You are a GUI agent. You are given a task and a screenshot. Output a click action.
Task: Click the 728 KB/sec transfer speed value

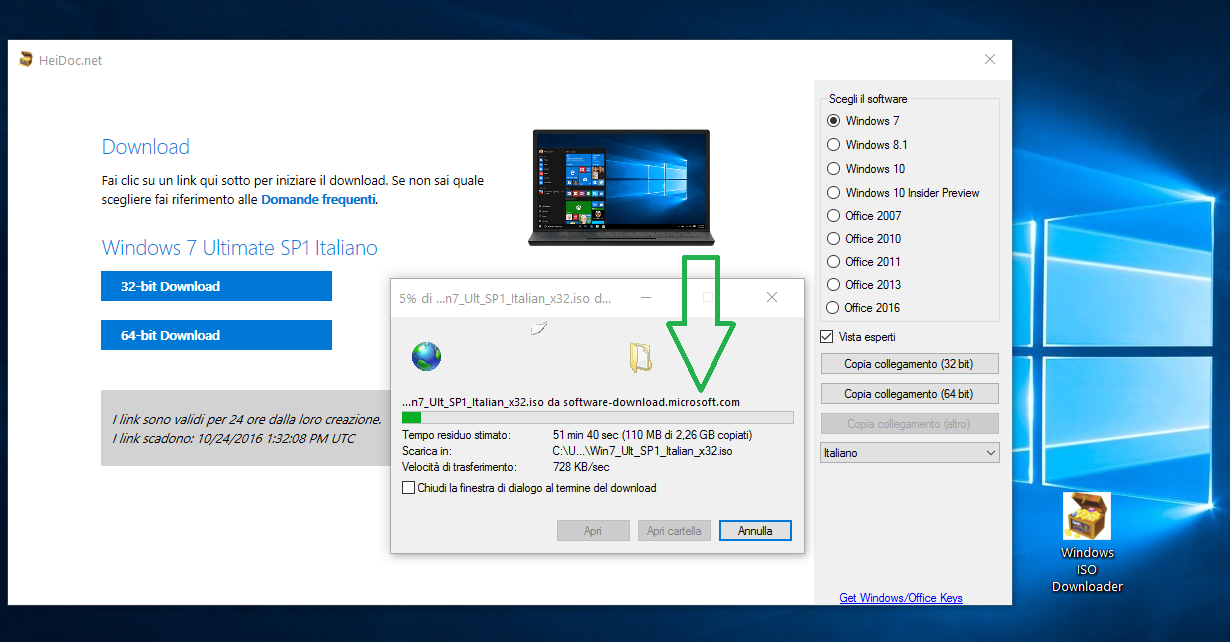[x=581, y=467]
